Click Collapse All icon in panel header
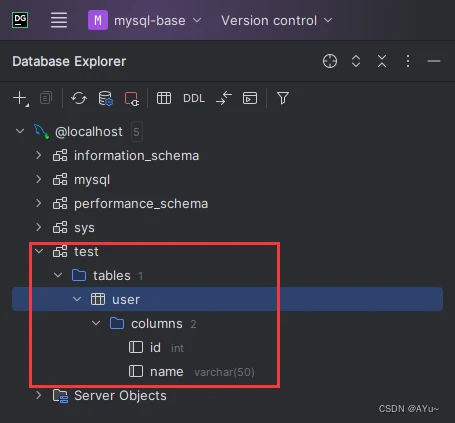 click(382, 61)
